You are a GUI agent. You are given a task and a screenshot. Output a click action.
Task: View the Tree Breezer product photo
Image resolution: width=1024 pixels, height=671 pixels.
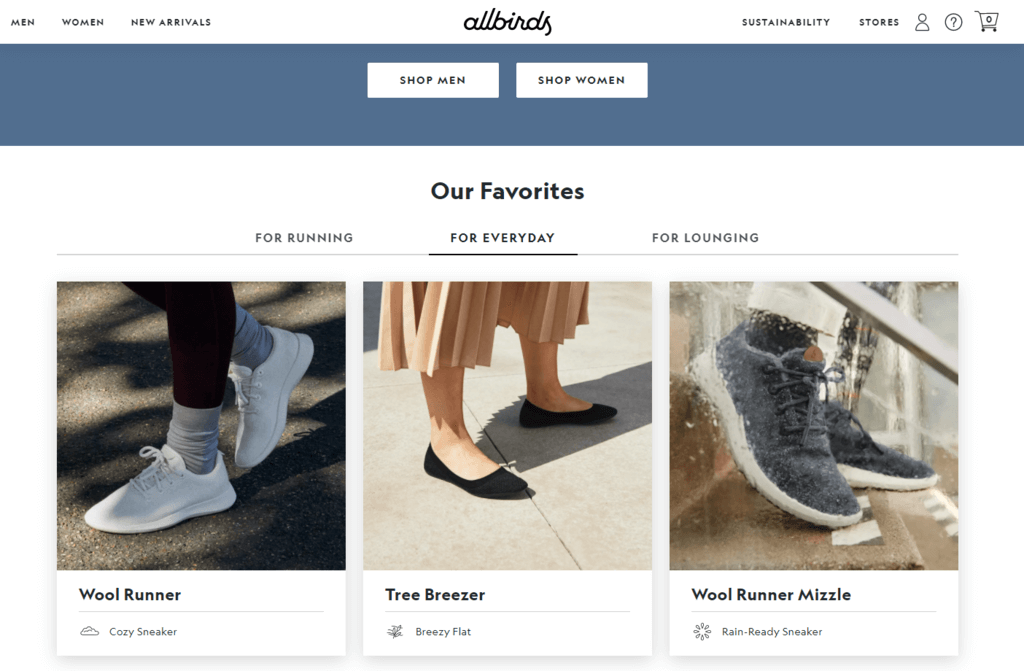pyautogui.click(x=507, y=424)
